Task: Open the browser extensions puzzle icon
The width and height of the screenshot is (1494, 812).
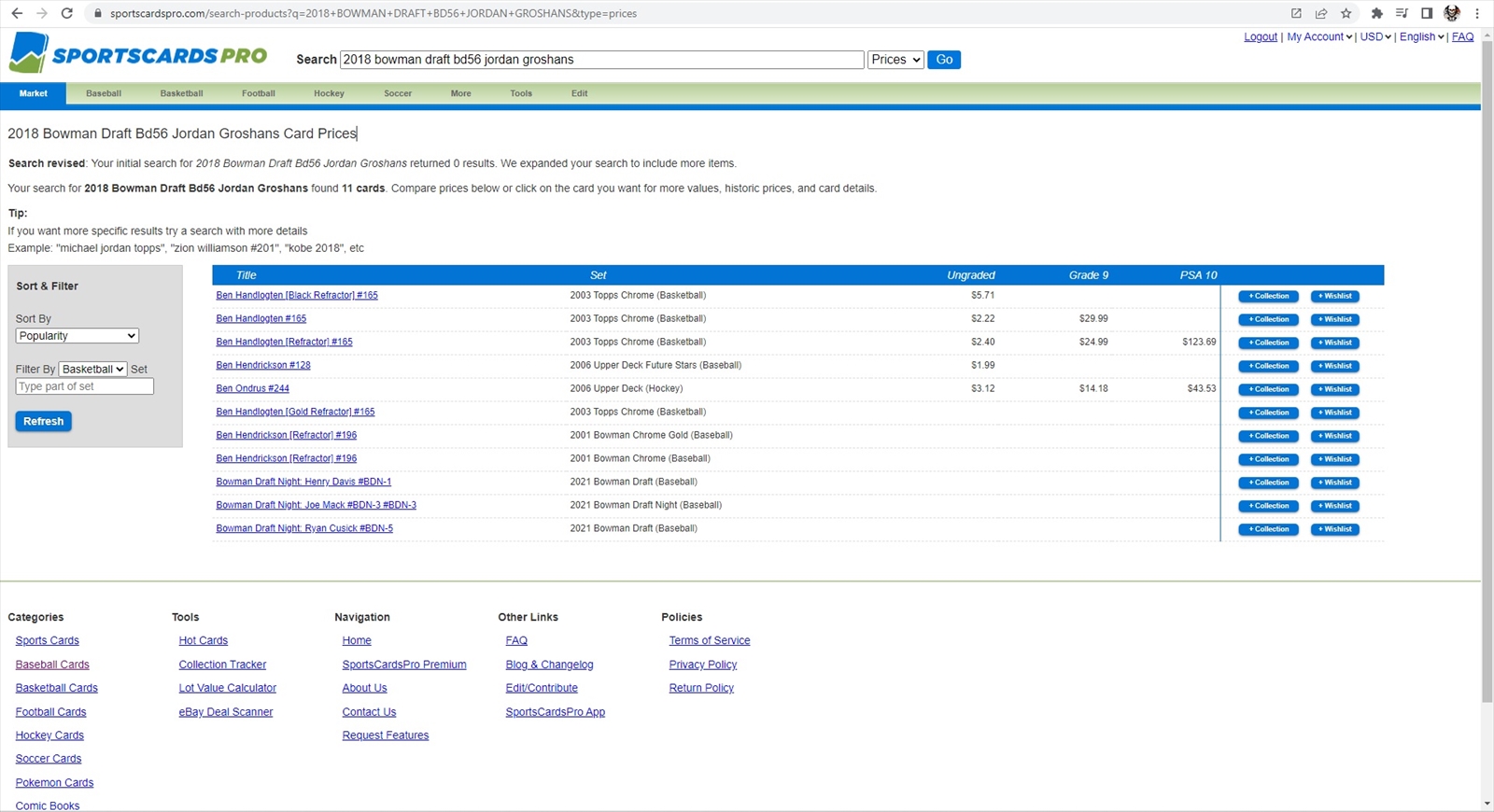Action: pyautogui.click(x=1376, y=13)
